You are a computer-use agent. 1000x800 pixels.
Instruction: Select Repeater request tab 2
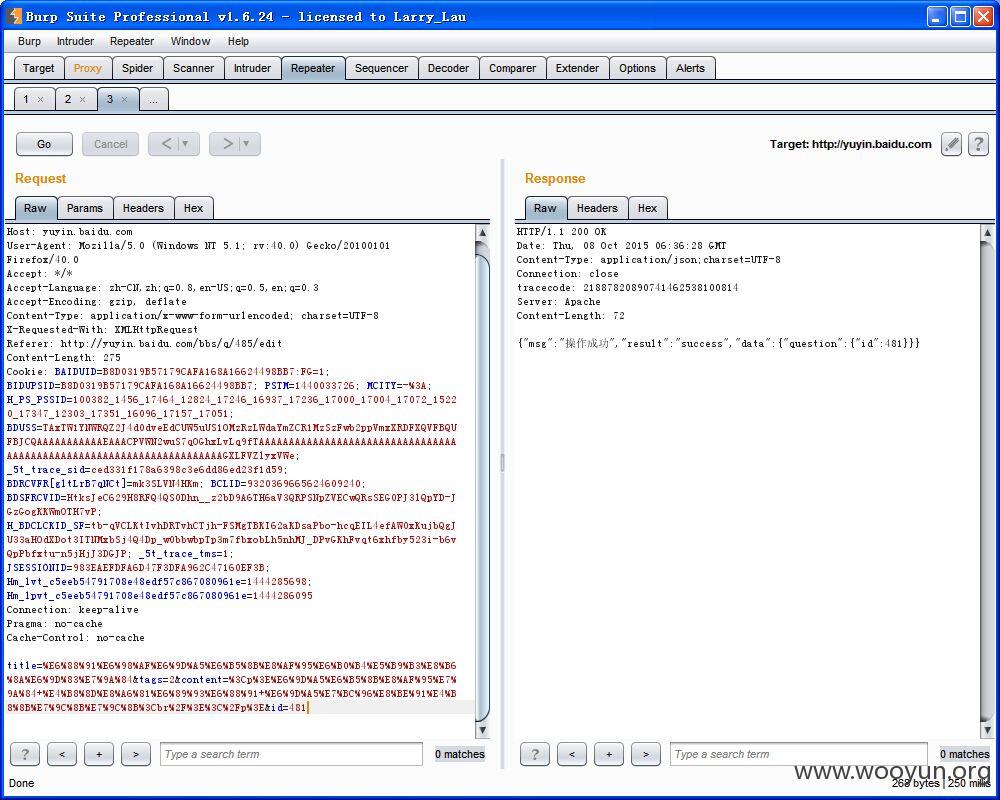point(68,100)
